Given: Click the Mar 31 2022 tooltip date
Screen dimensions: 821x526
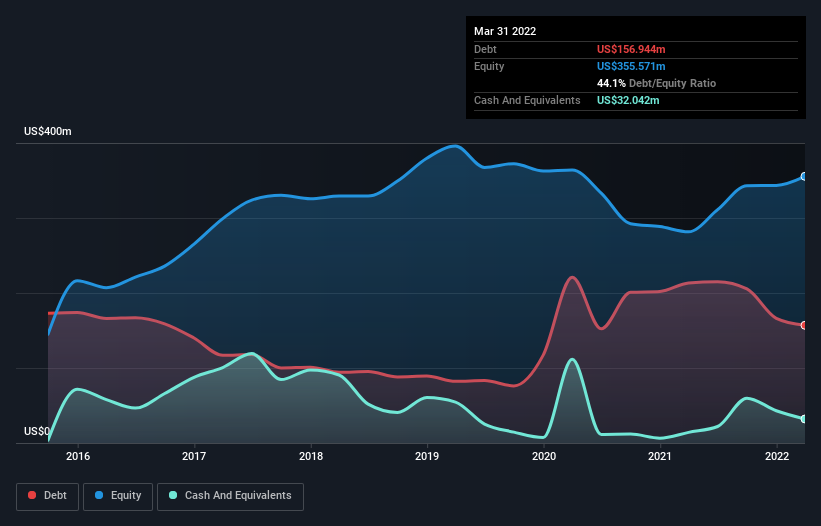Looking at the screenshot, I should tap(505, 31).
